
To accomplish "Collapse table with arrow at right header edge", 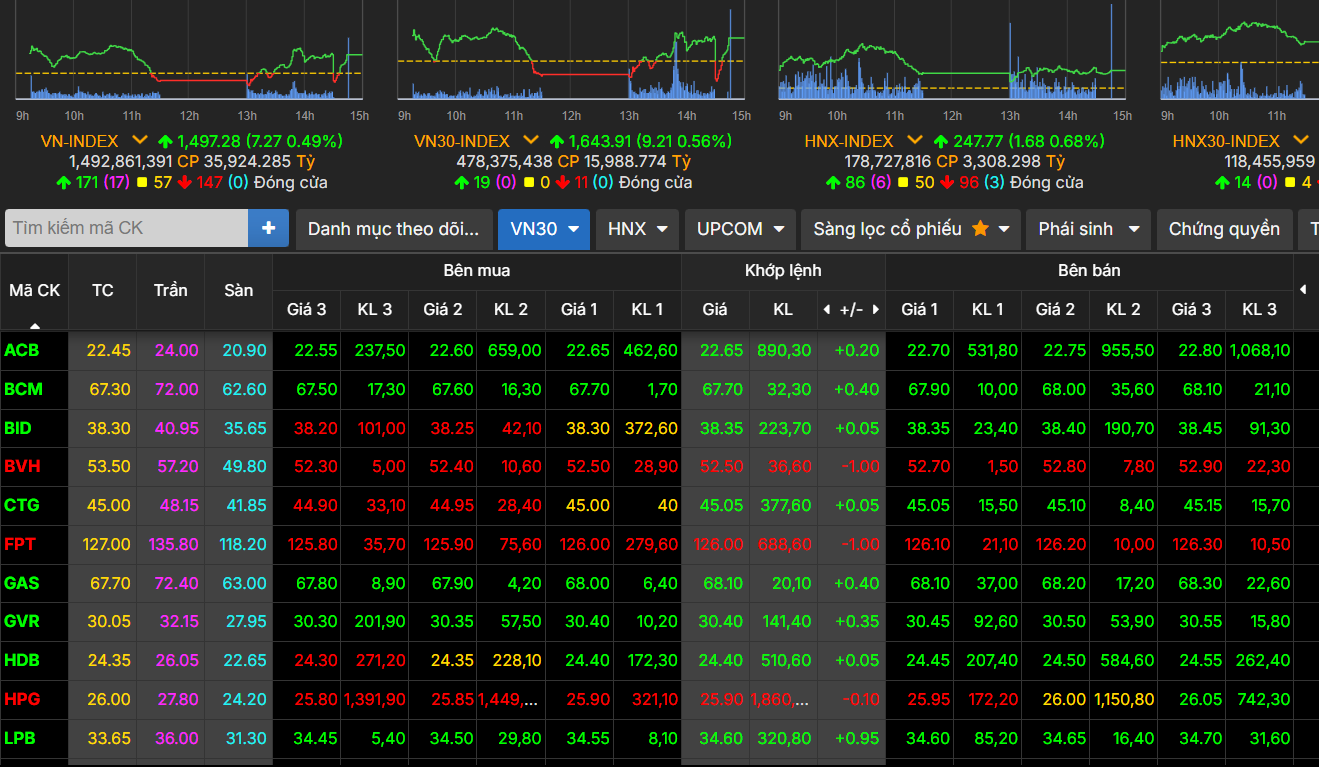I will pos(1303,290).
